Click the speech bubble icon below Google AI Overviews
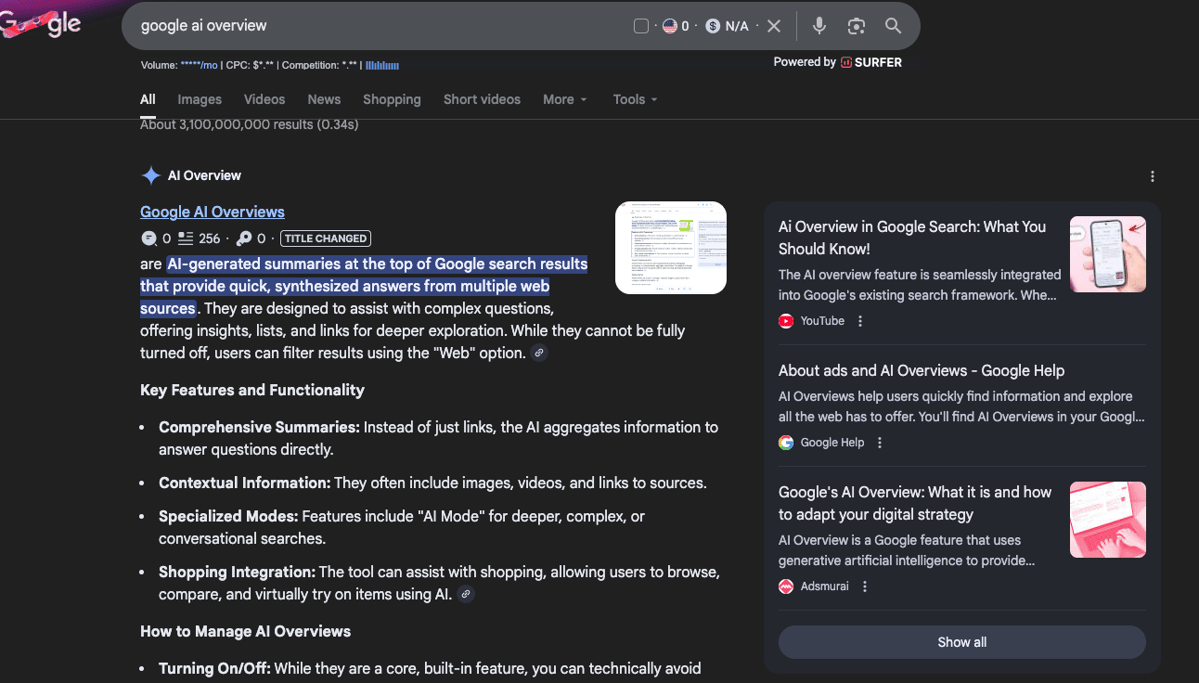The width and height of the screenshot is (1199, 683). pyautogui.click(x=149, y=239)
